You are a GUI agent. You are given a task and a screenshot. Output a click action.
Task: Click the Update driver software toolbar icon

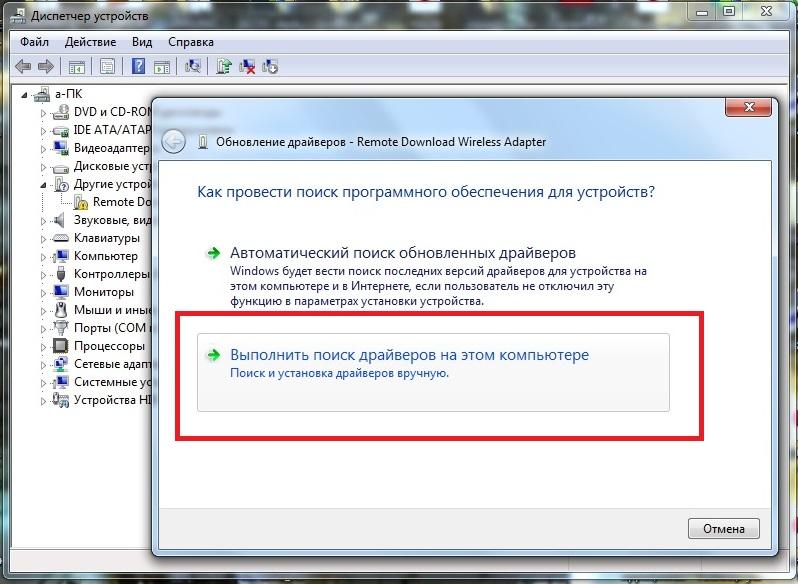click(223, 66)
